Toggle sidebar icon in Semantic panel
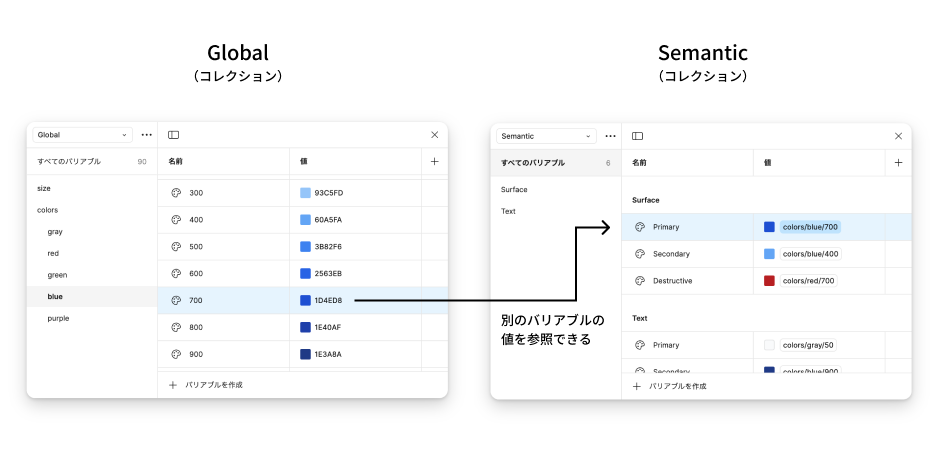940x460 pixels. coord(638,136)
